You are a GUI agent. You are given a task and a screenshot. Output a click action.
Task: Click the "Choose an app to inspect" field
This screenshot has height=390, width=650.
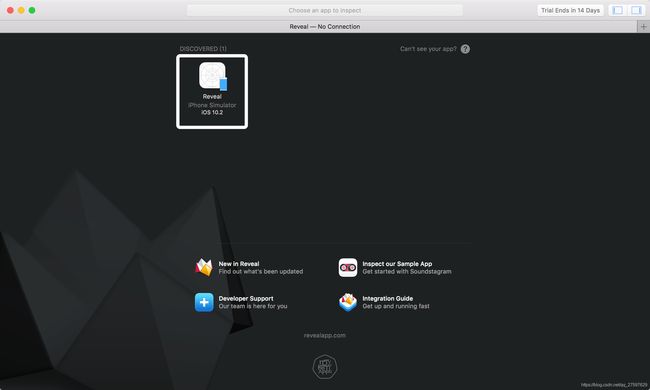click(x=325, y=10)
